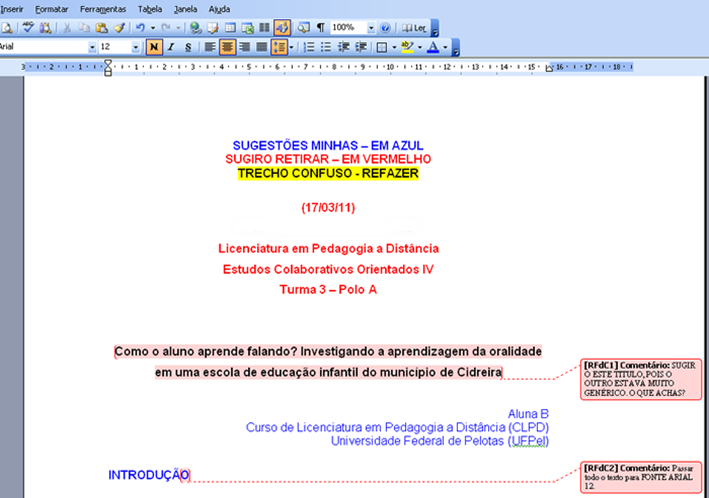Insert an Excel spreadsheet
Screen dimensions: 709x498
point(247,28)
